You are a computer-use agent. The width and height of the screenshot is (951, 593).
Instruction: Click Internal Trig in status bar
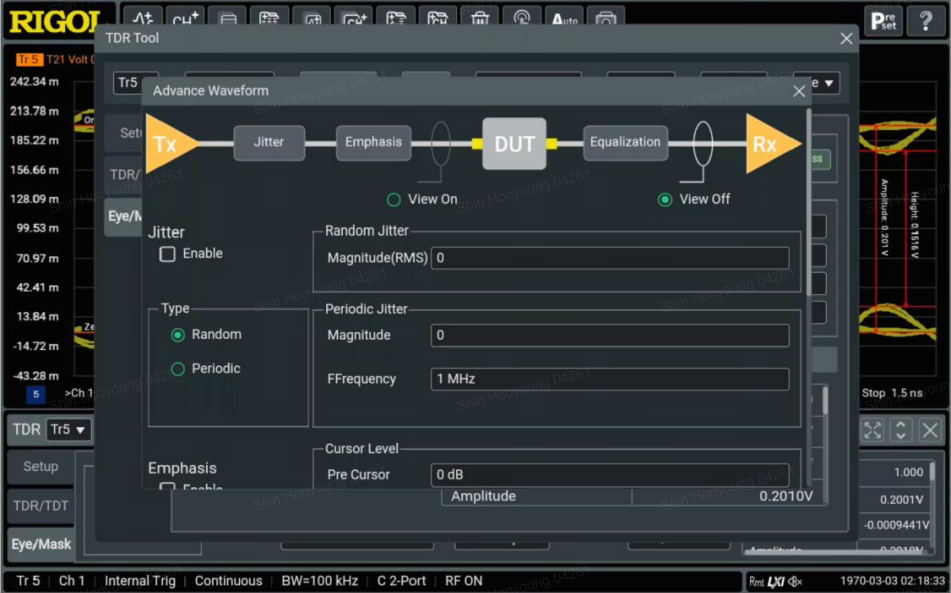(139, 581)
